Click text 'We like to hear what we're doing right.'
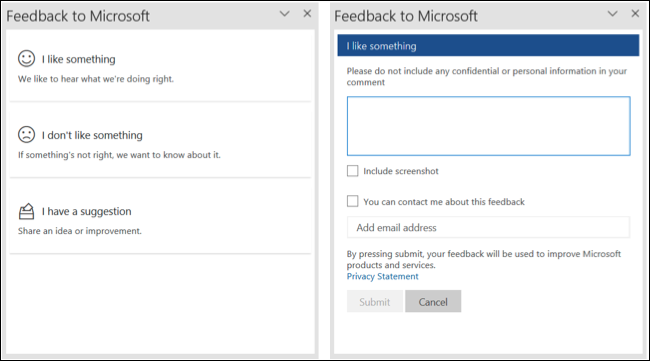The image size is (650, 361). 96,79
